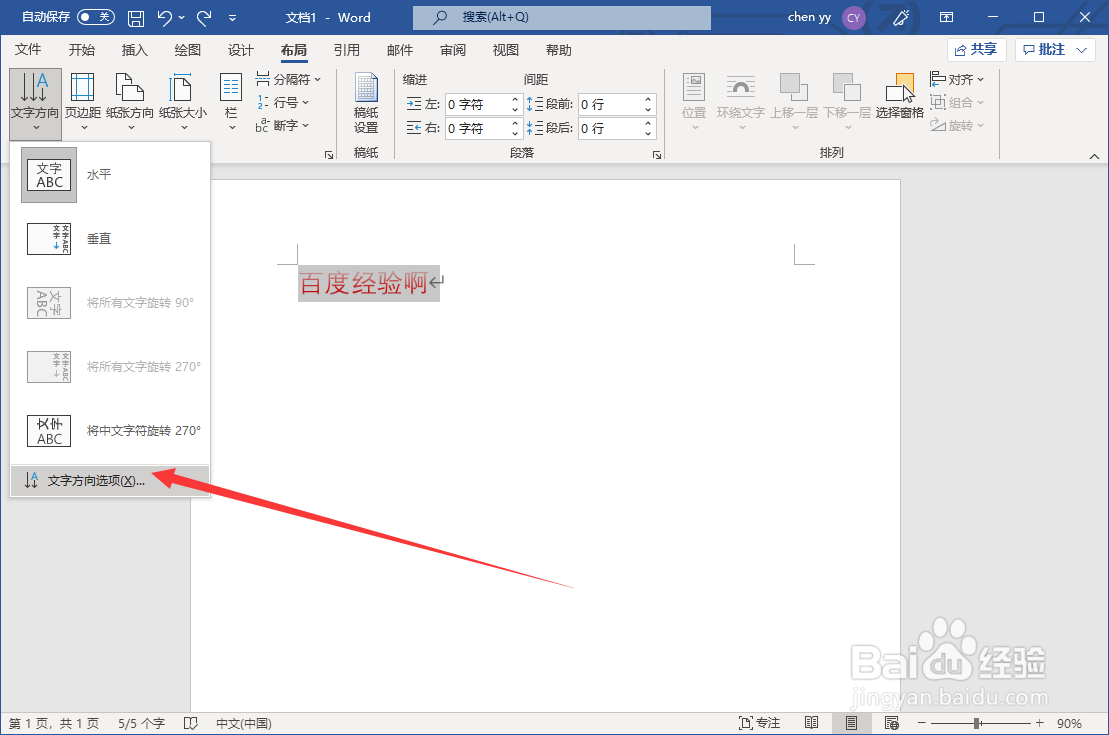Click the 搜索 (Search Alt+Q) box
Screen dimensions: 1109x735
tap(560, 17)
